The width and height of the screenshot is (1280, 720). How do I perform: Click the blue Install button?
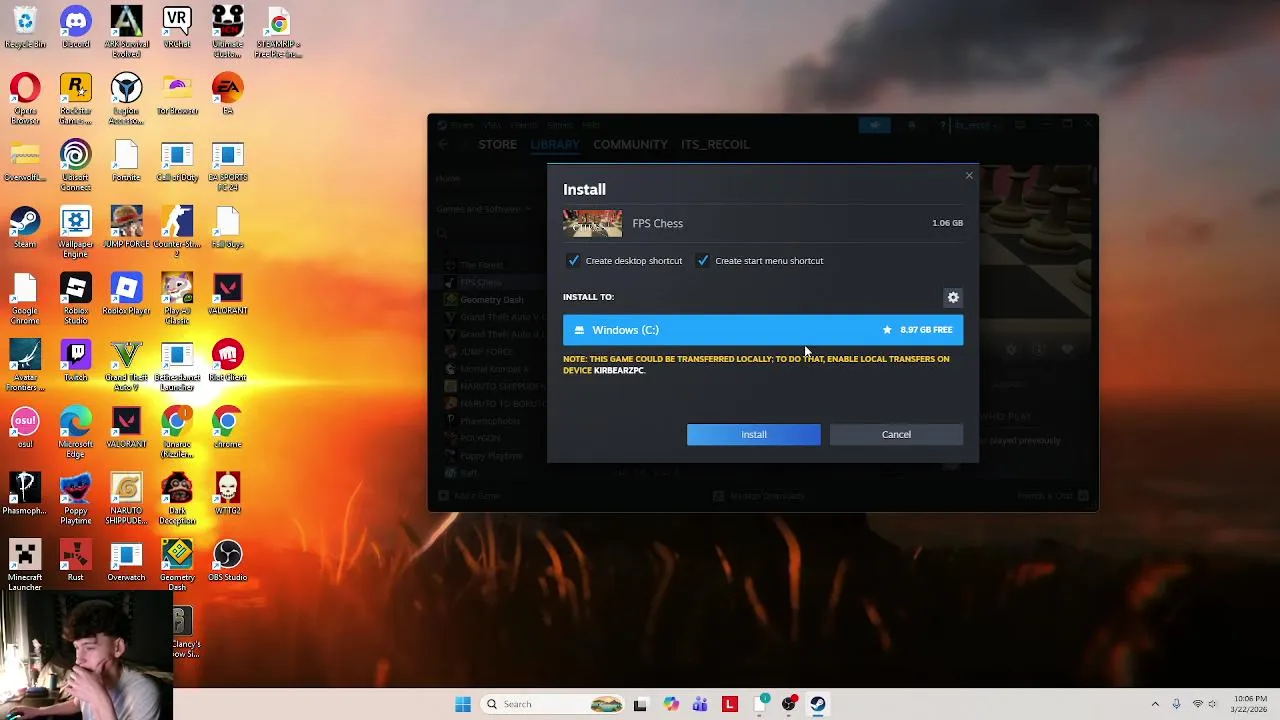point(754,434)
